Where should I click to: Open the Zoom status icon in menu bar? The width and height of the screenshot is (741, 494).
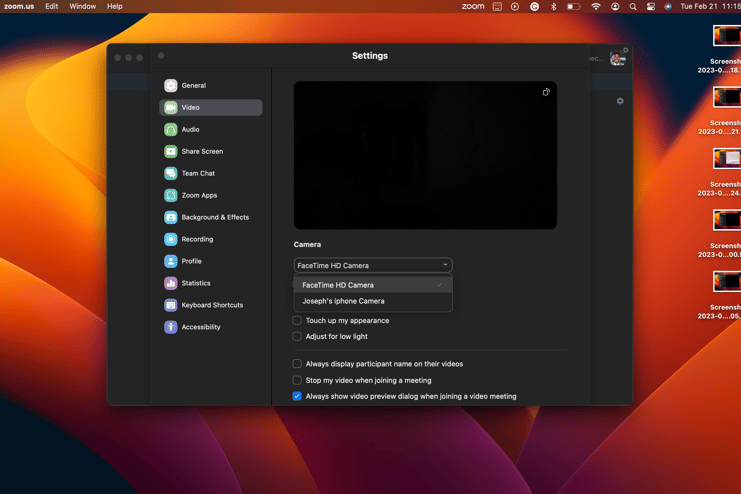[x=473, y=6]
